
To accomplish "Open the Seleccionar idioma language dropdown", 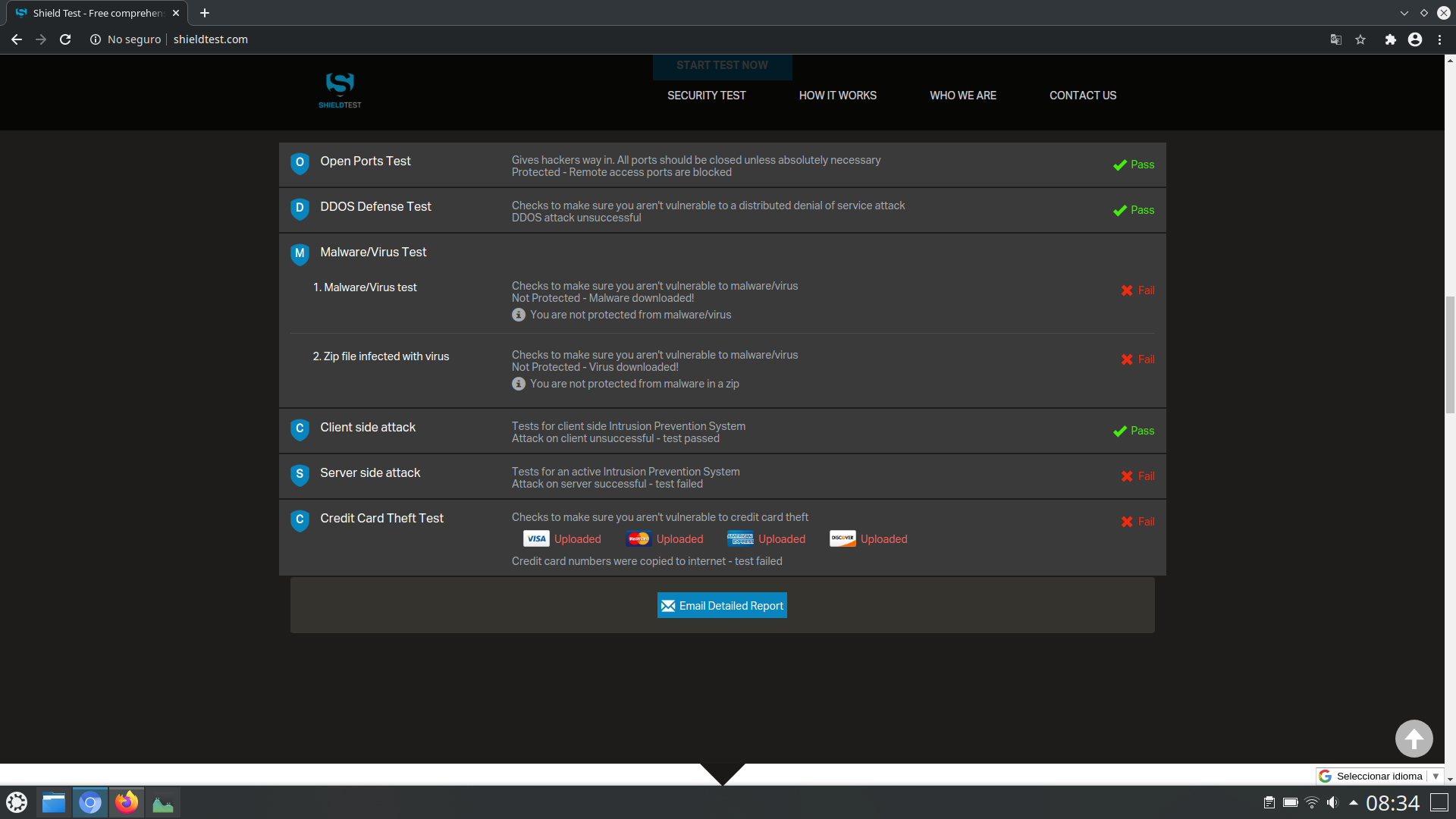I will (1379, 776).
